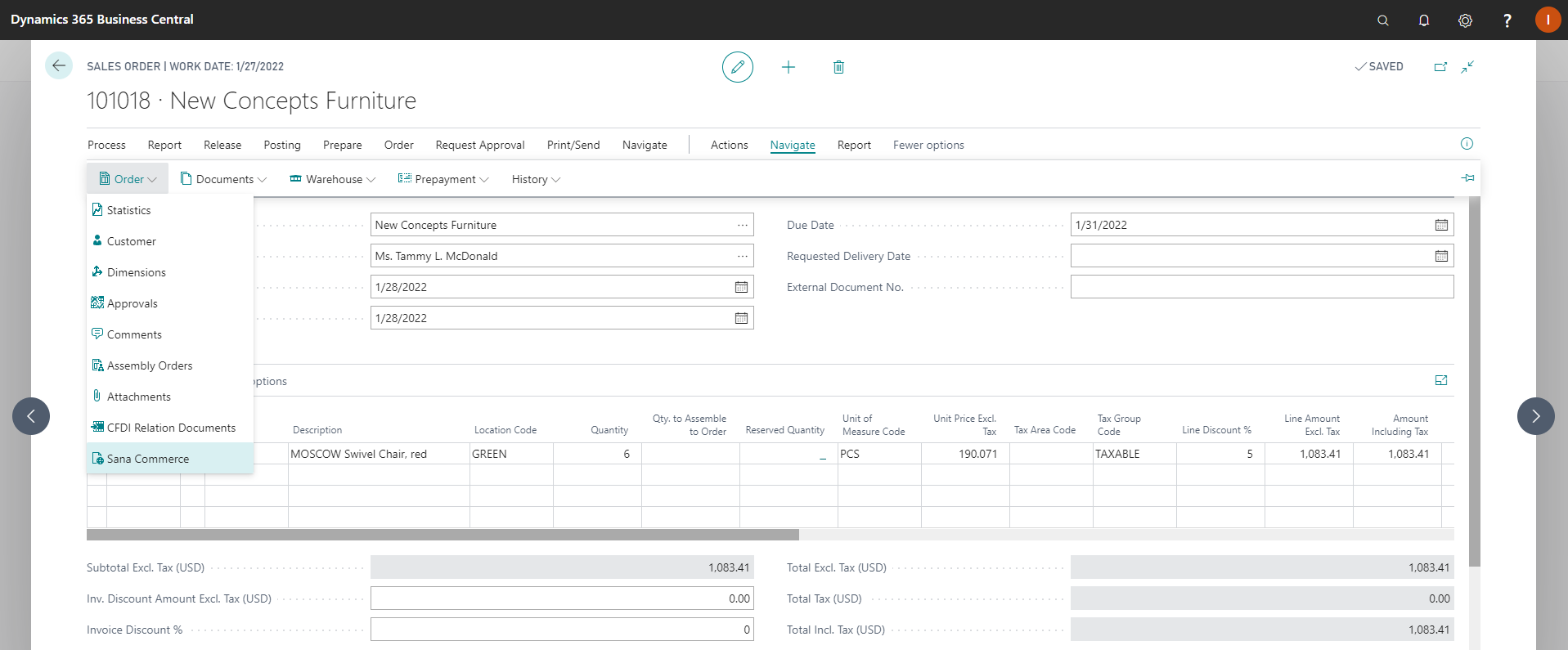
Task: Expand the Prepayment dropdown
Action: coord(443,179)
